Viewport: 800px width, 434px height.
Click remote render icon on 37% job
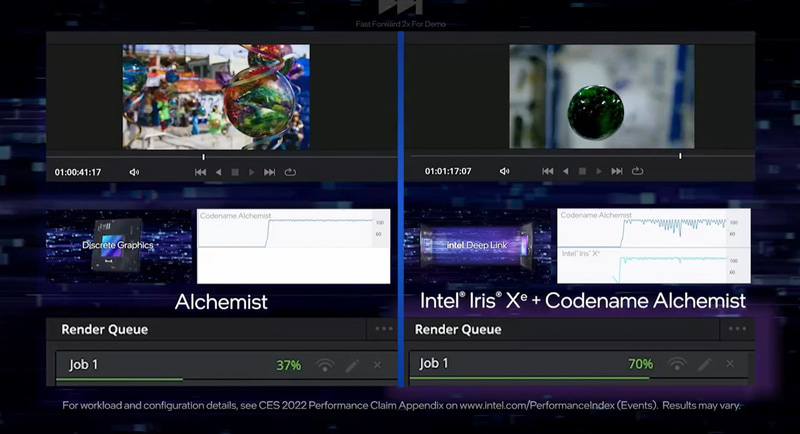coord(325,365)
